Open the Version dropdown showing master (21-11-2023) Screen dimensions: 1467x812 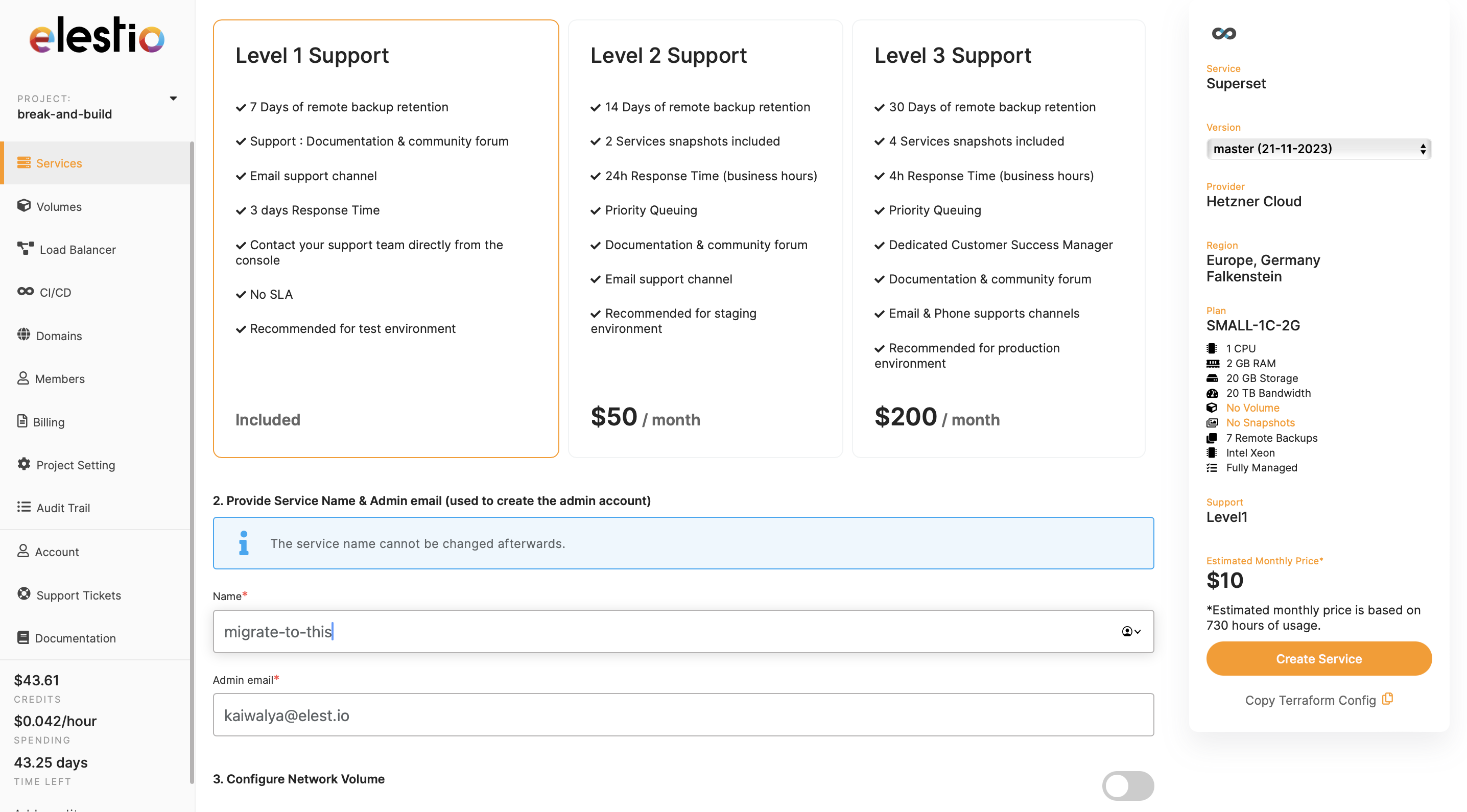[x=1318, y=149]
